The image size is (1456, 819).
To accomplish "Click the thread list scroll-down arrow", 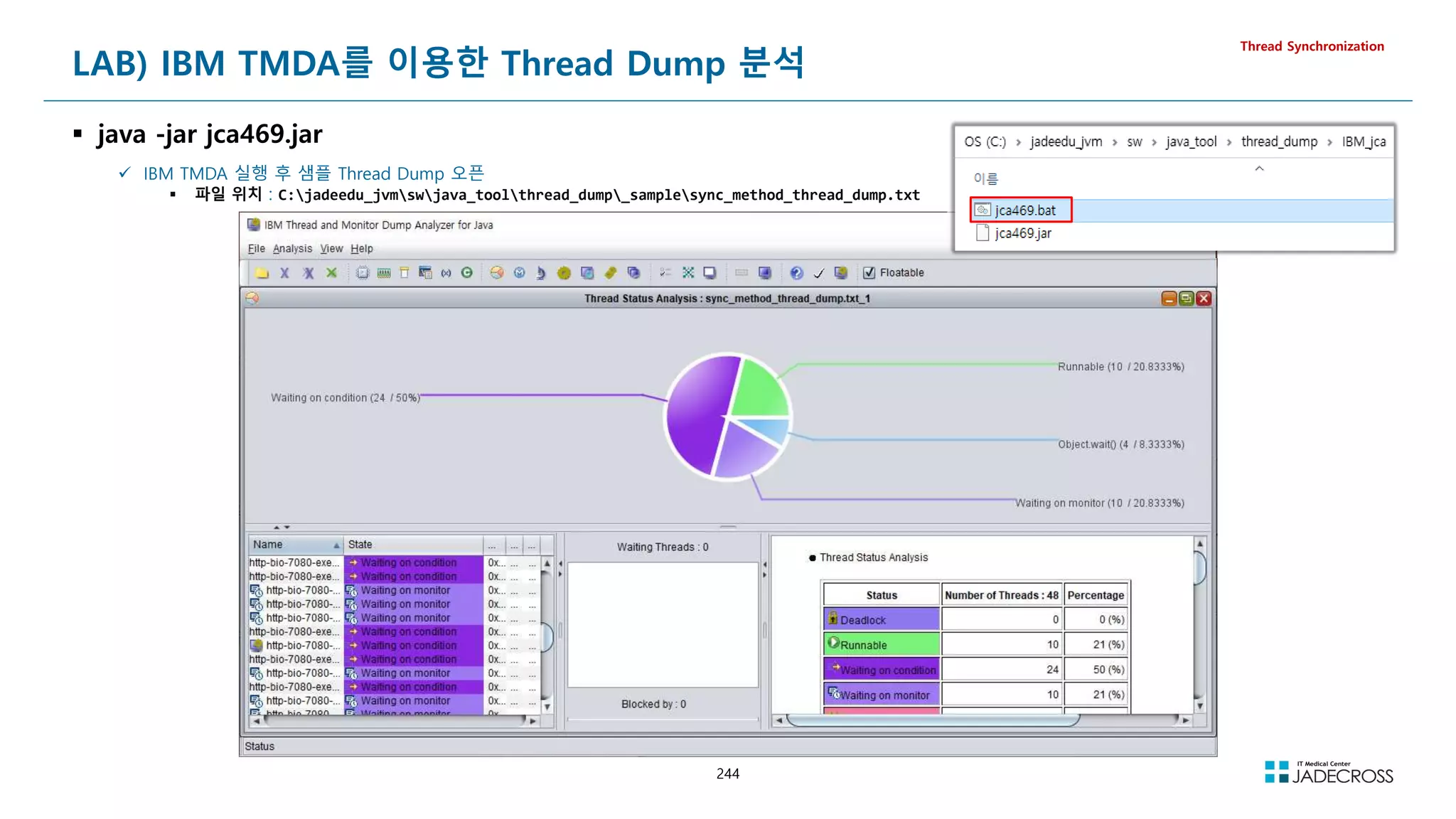I will click(547, 707).
